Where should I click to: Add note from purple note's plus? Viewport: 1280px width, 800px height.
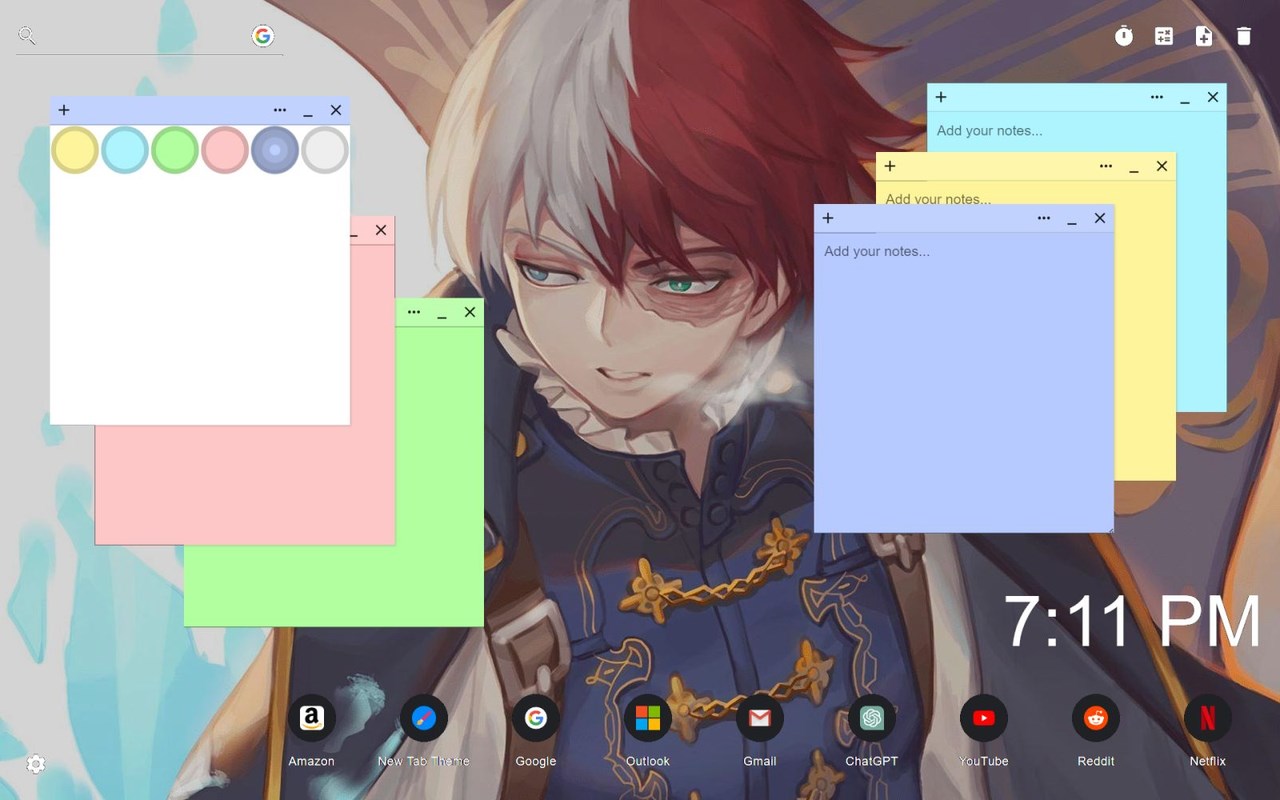click(828, 218)
